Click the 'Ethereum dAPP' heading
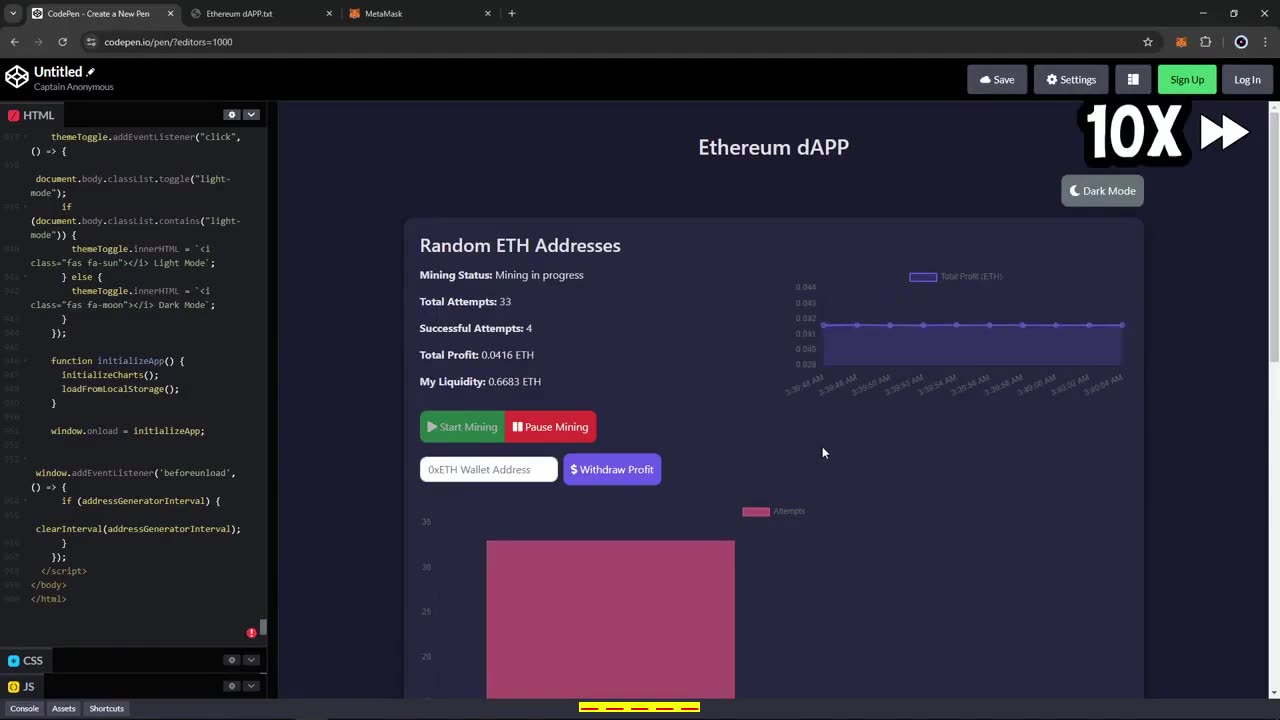Viewport: 1280px width, 720px height. coord(773,147)
